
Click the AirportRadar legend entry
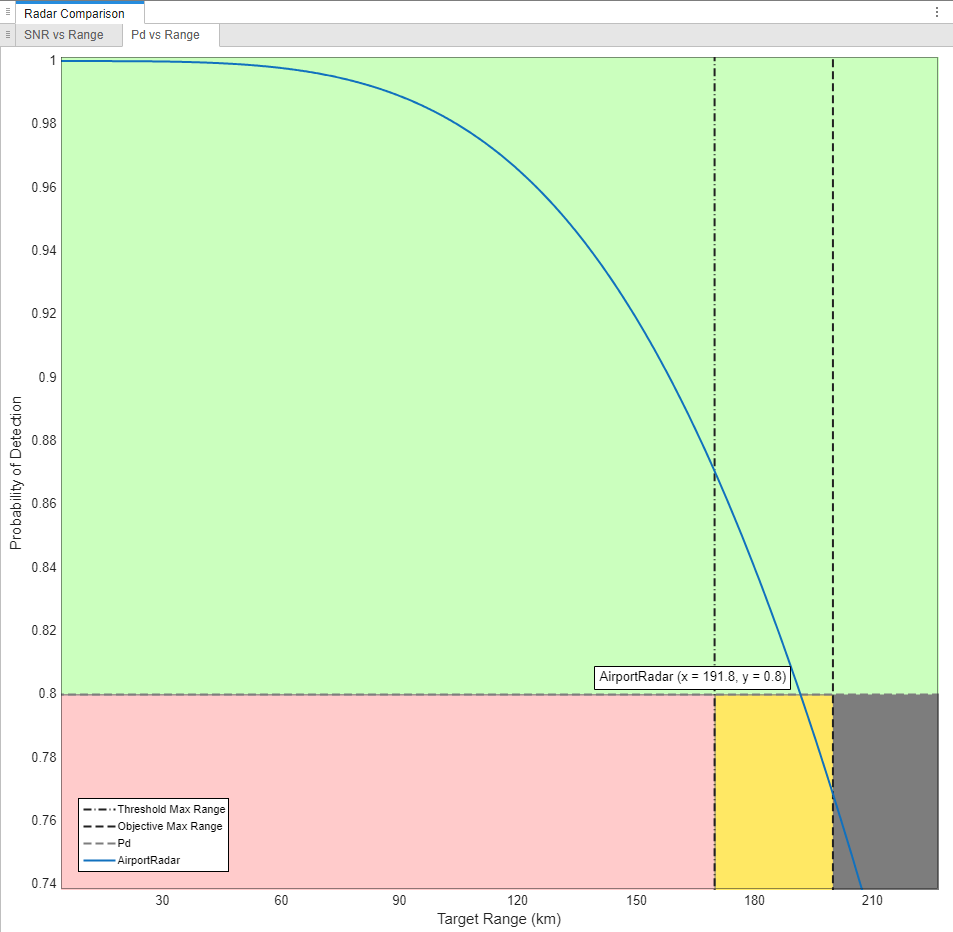click(x=149, y=860)
